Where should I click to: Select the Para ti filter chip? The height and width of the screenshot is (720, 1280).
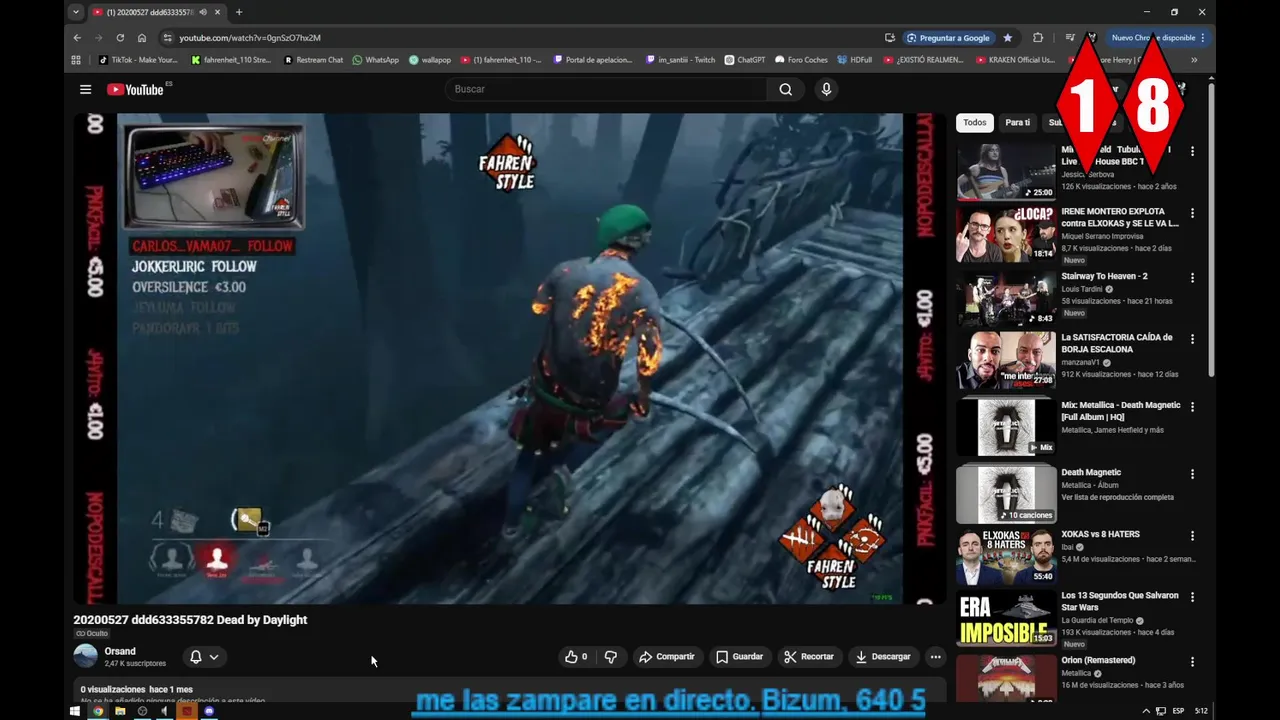pyautogui.click(x=1017, y=122)
